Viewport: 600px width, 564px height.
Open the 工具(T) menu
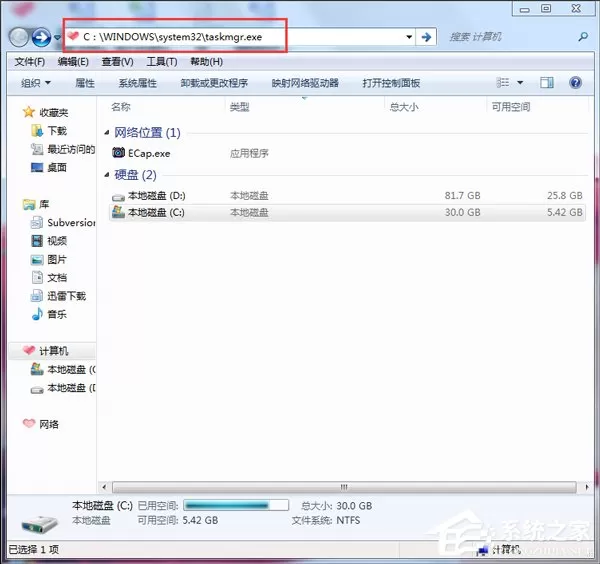click(x=161, y=62)
